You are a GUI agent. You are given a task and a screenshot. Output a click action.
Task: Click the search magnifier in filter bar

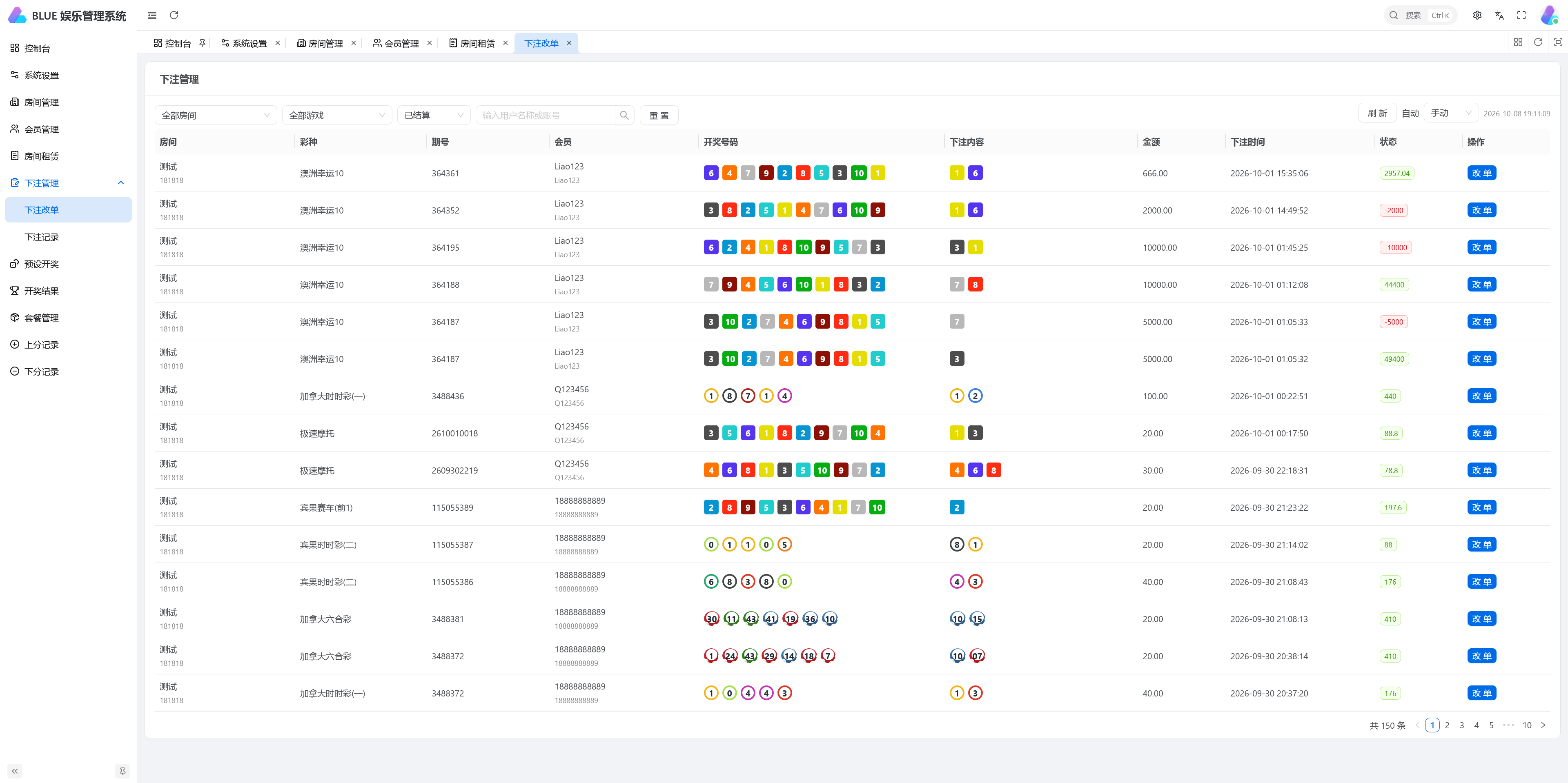click(x=624, y=115)
